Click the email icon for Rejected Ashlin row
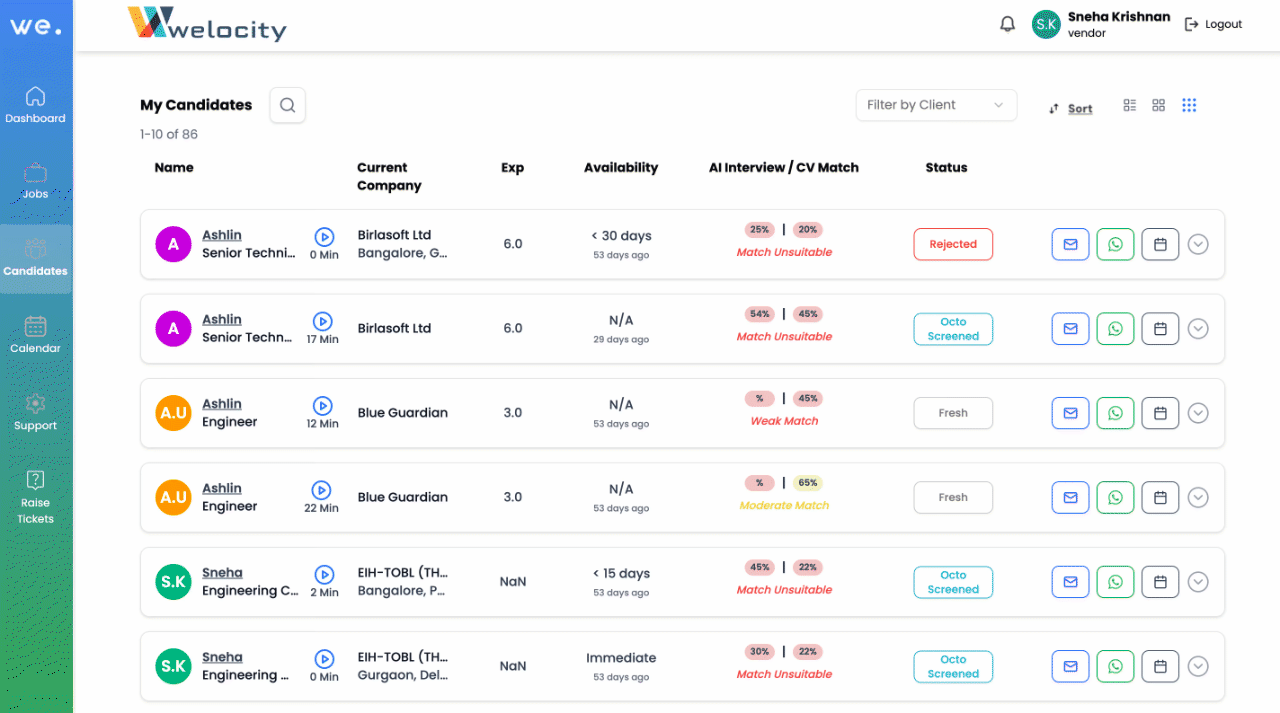Screen dimensions: 1280x713 coord(1070,244)
